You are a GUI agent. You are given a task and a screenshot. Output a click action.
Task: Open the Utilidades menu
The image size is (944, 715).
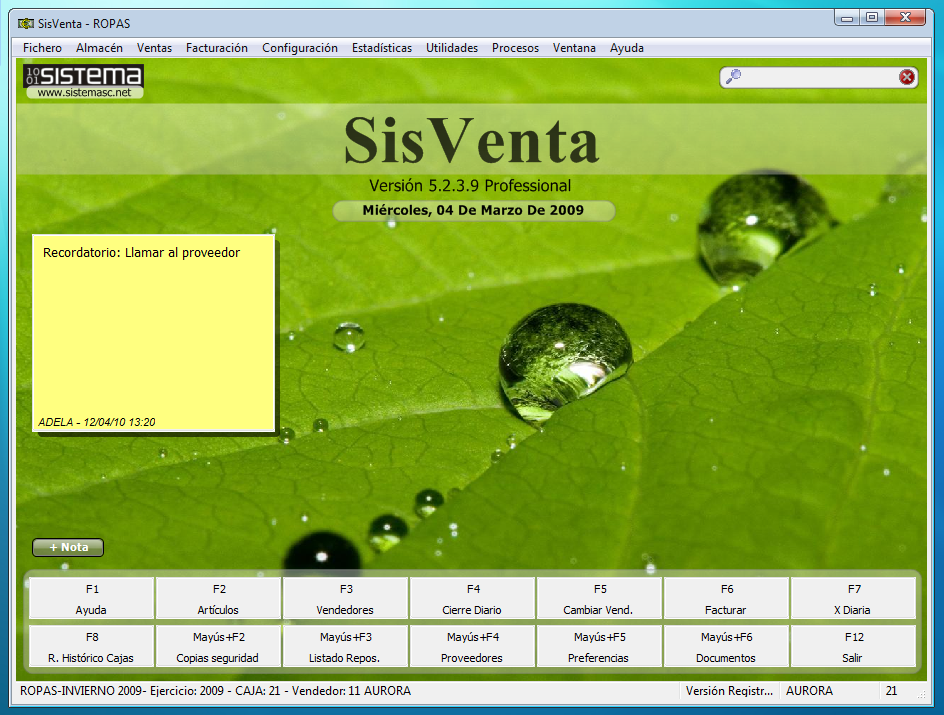coord(452,48)
